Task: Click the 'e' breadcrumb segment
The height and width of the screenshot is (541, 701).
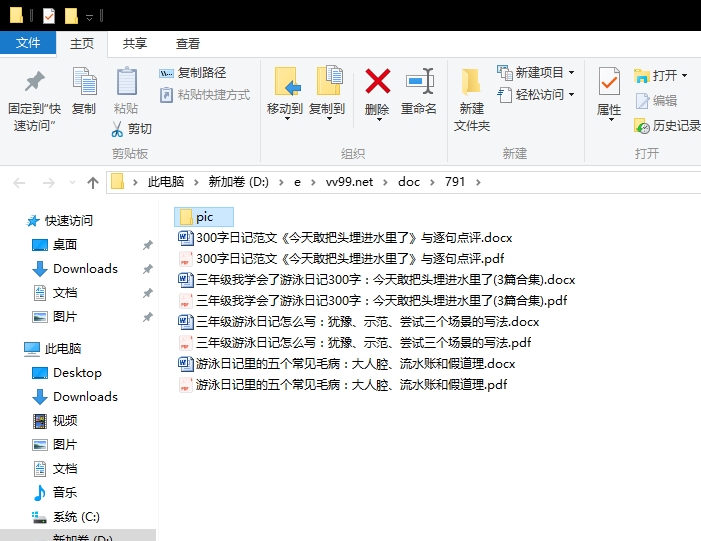Action: click(297, 182)
